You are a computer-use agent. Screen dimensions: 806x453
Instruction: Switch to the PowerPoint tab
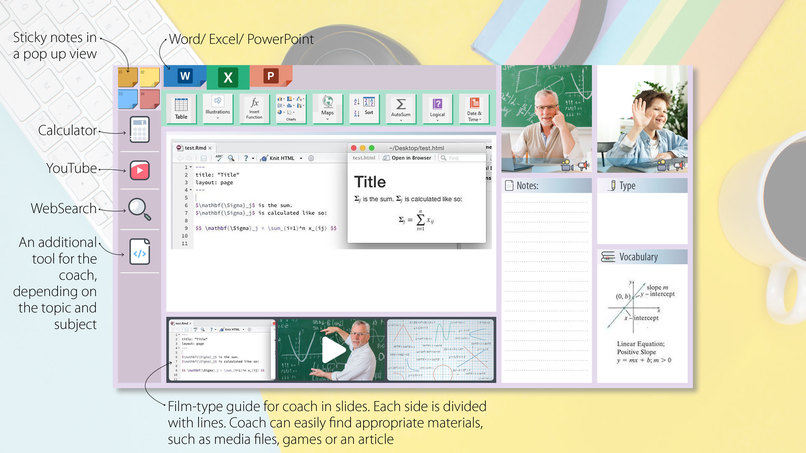271,76
